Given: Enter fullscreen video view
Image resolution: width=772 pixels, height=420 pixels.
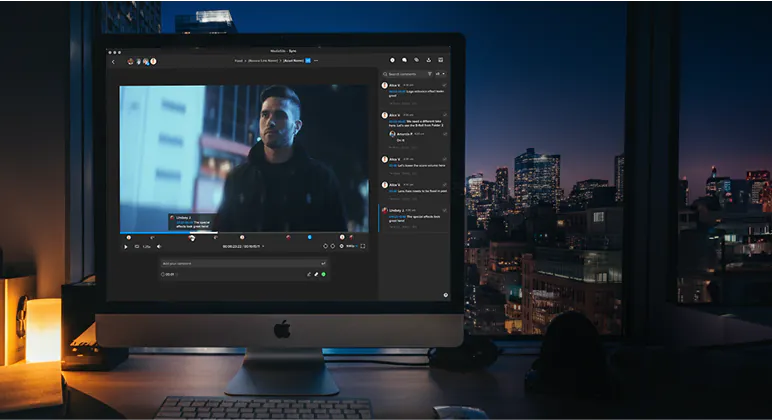Looking at the screenshot, I should [363, 246].
